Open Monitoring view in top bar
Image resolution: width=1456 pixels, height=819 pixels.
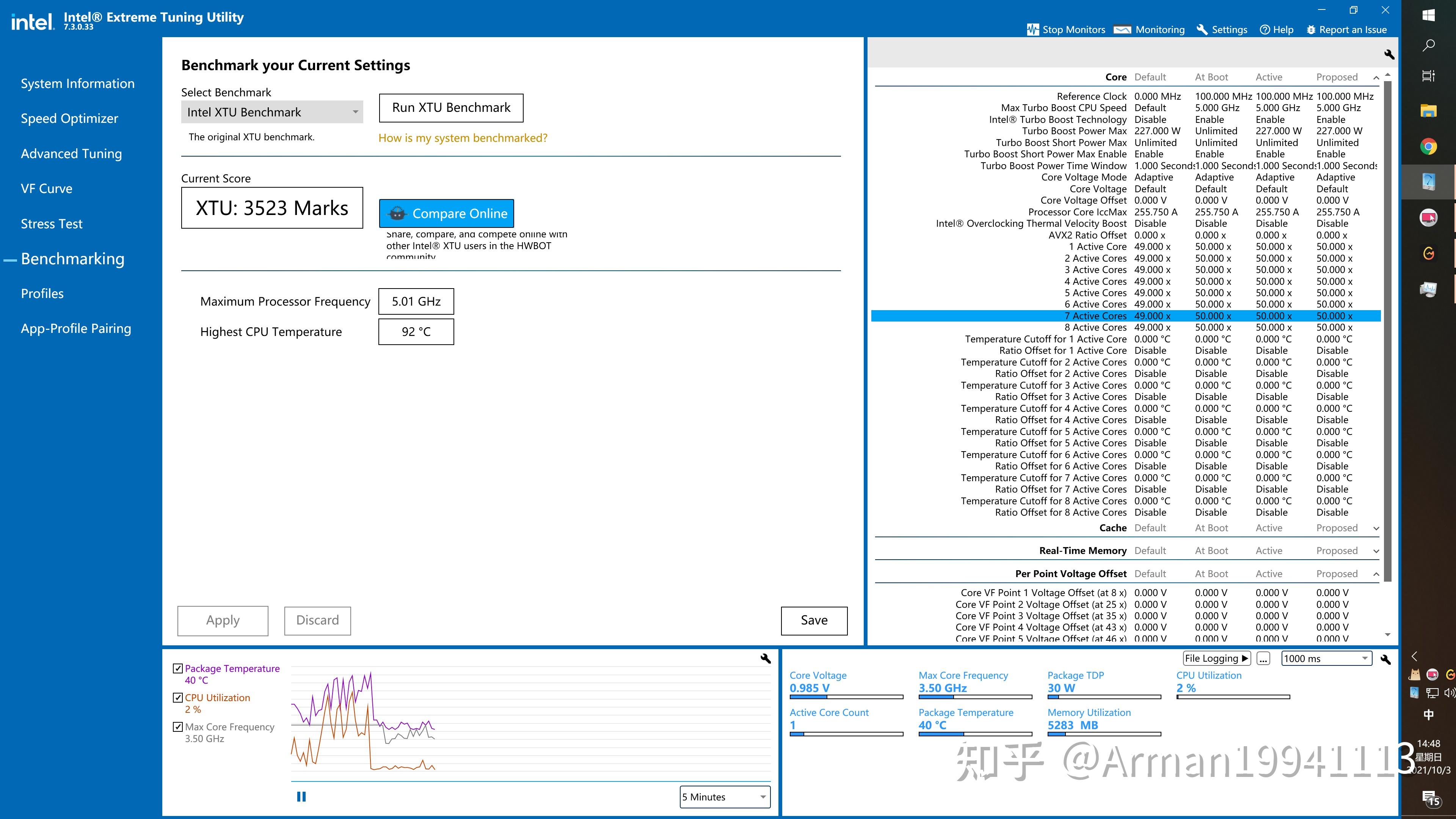click(1149, 30)
